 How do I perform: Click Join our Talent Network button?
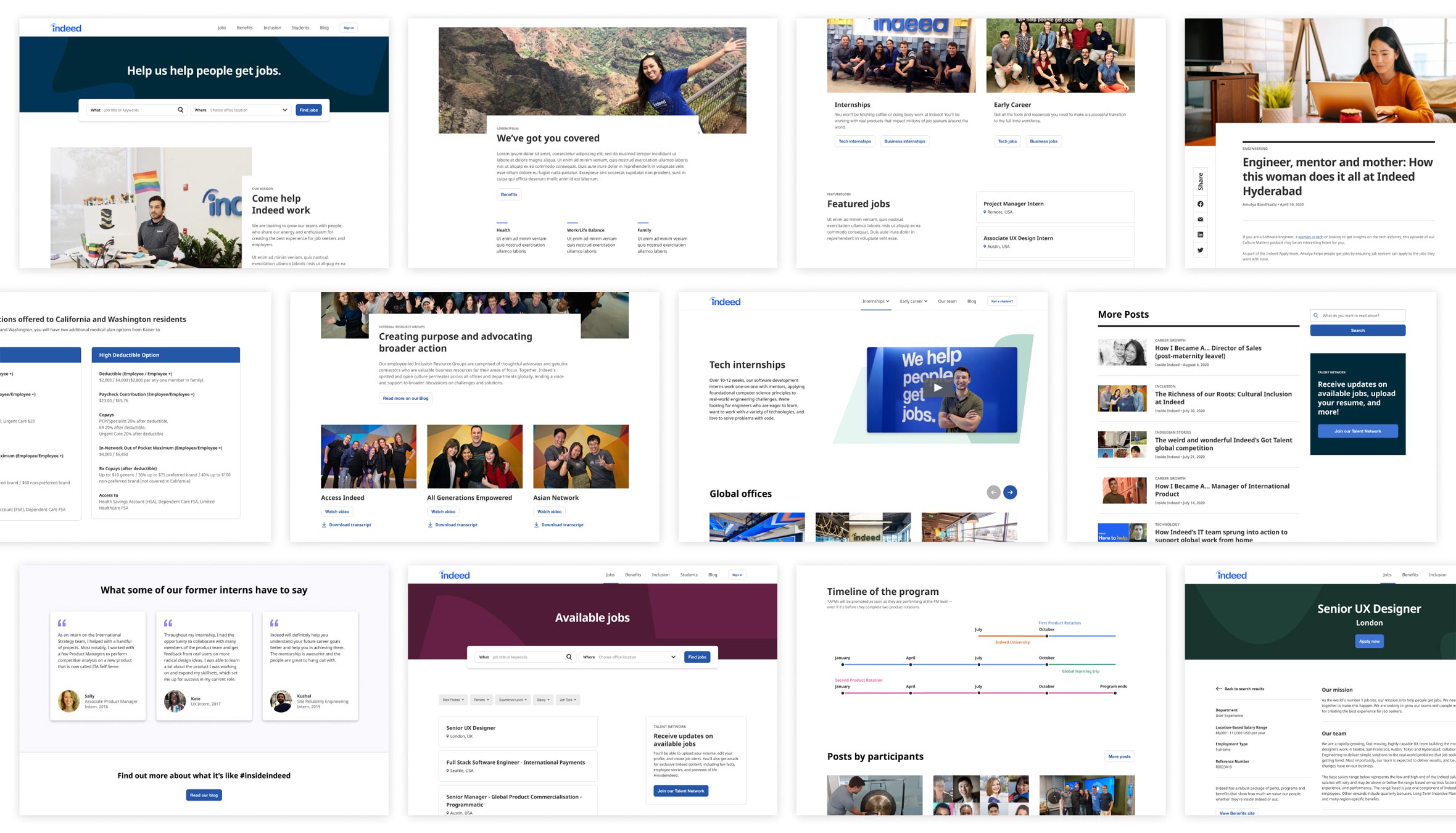tap(1357, 431)
